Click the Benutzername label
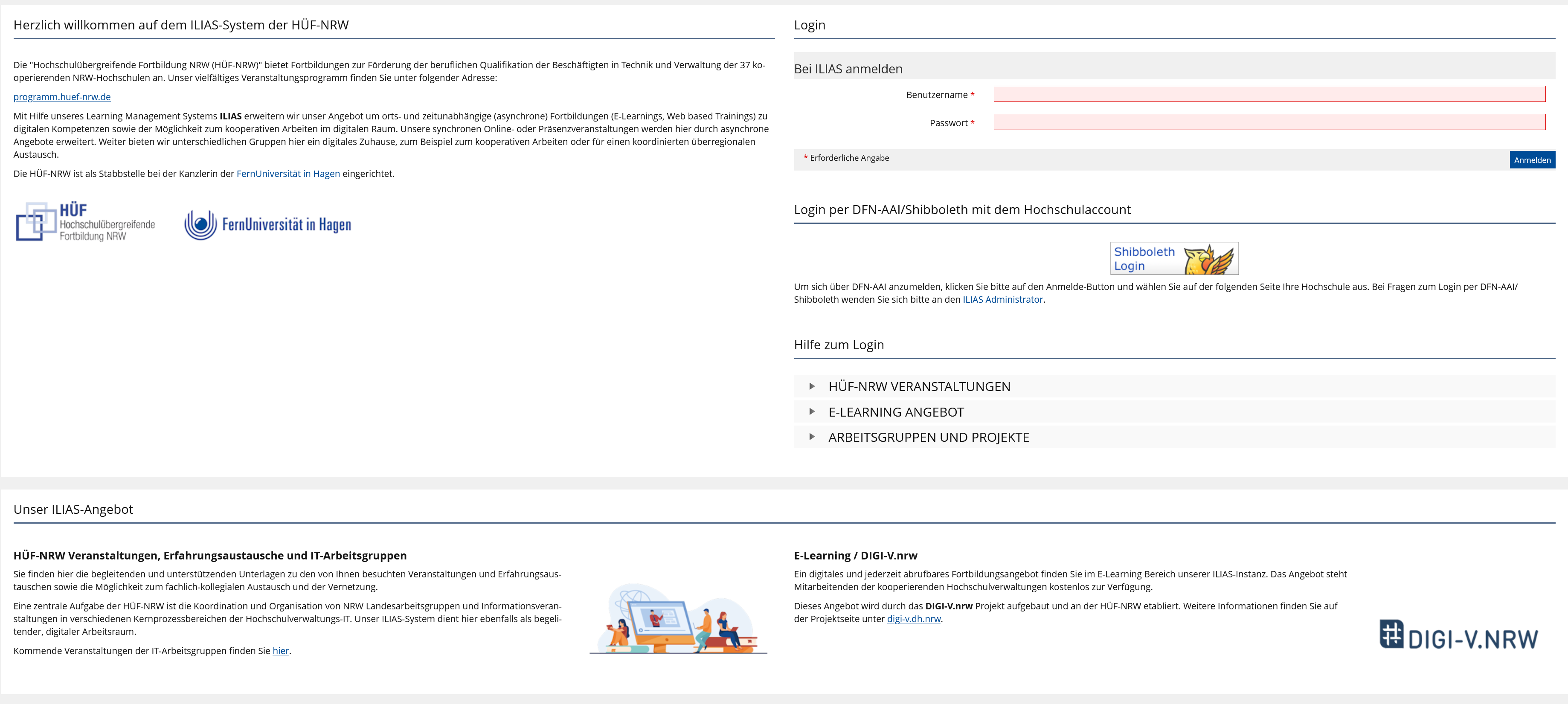The height and width of the screenshot is (704, 1568). [x=940, y=95]
